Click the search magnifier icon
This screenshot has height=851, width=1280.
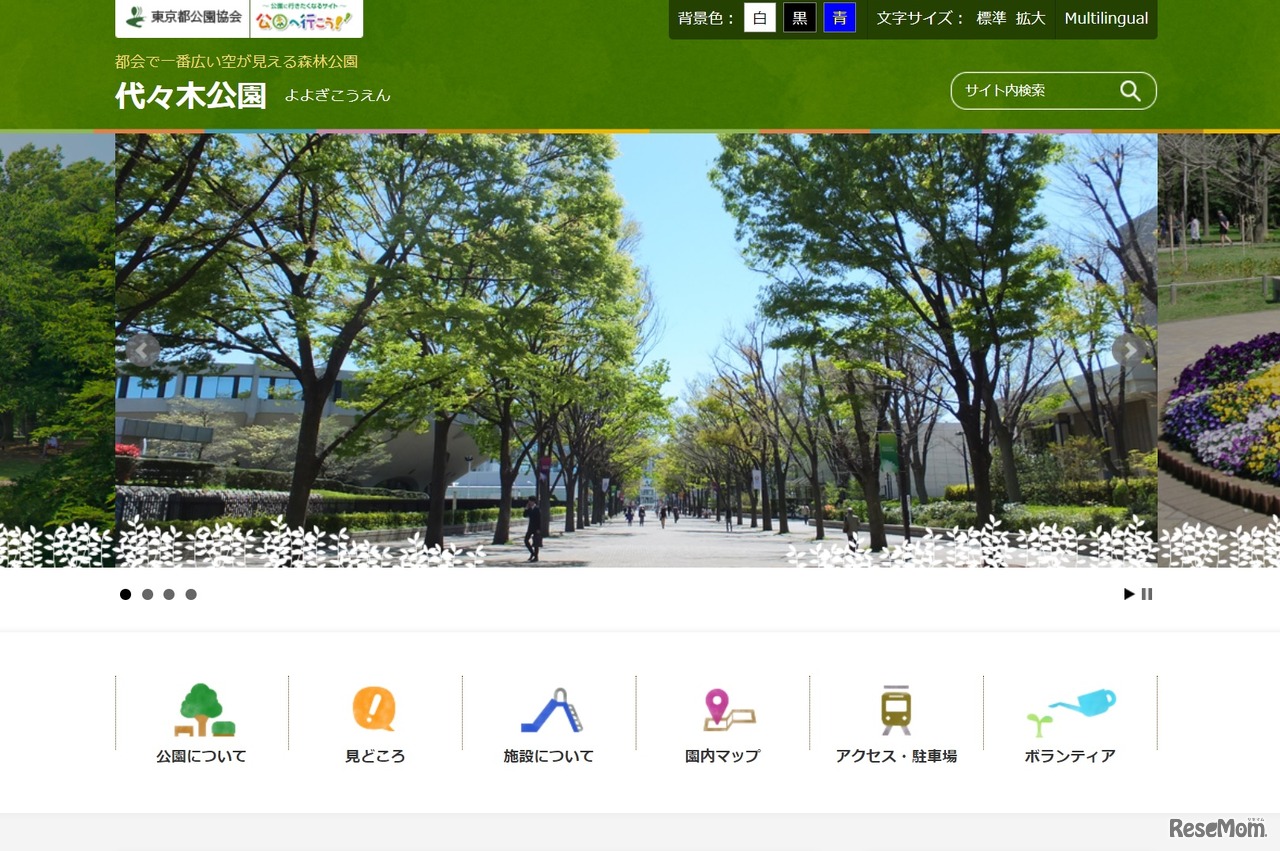pyautogui.click(x=1129, y=90)
